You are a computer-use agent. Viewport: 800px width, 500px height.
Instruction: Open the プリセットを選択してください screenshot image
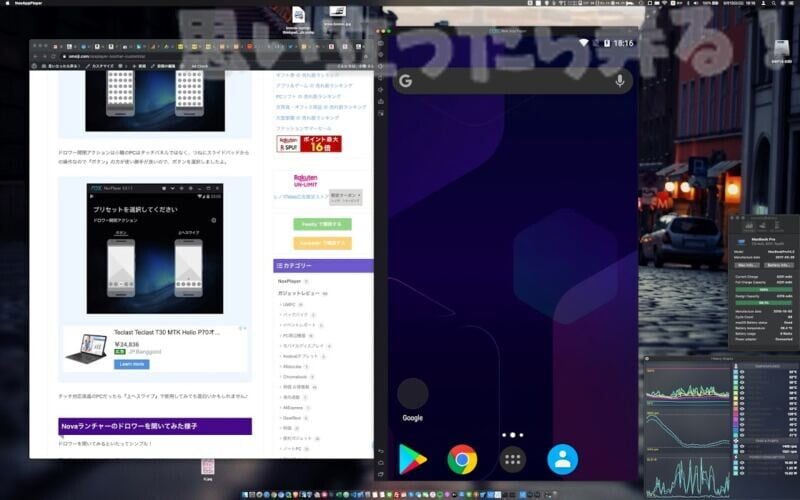click(155, 248)
